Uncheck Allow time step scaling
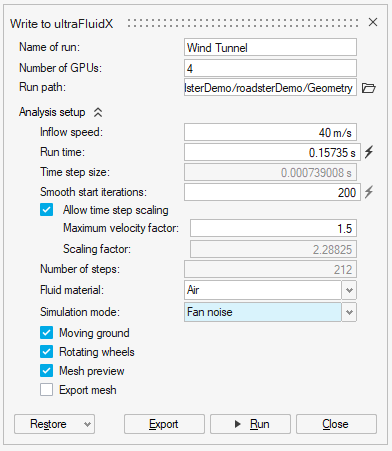 click(x=46, y=210)
